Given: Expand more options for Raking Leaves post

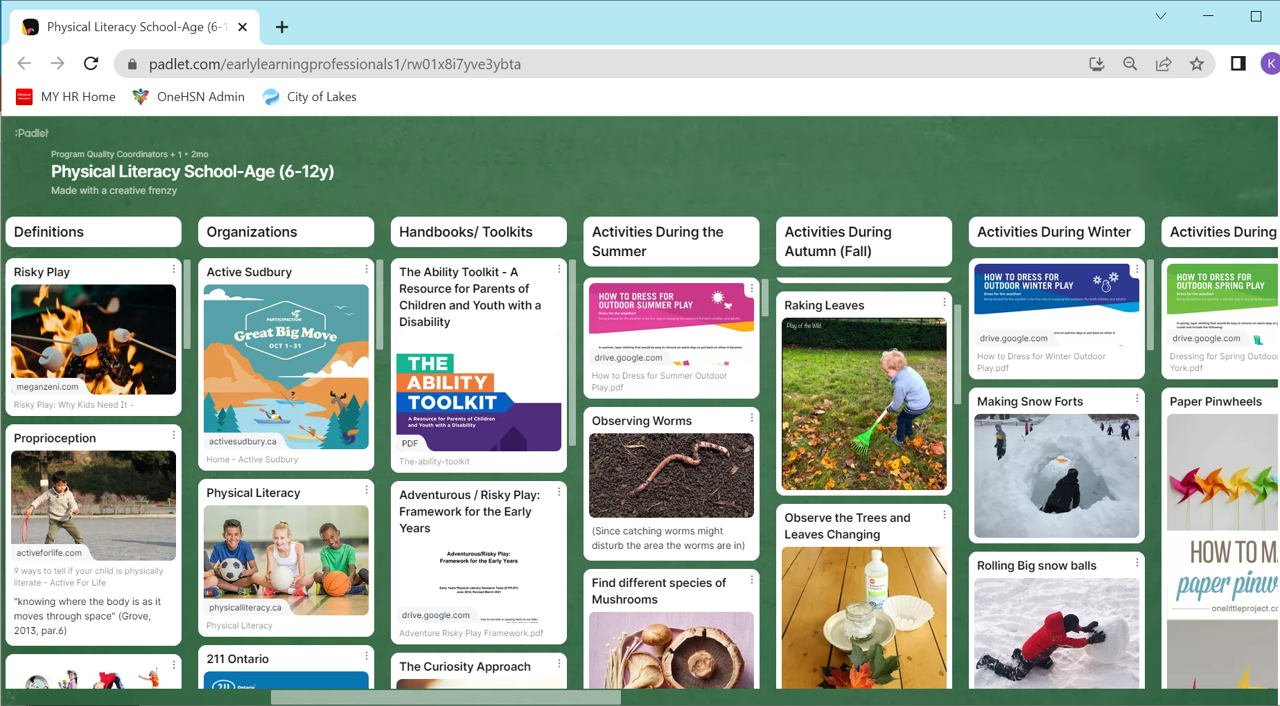Looking at the screenshot, I should [944, 303].
